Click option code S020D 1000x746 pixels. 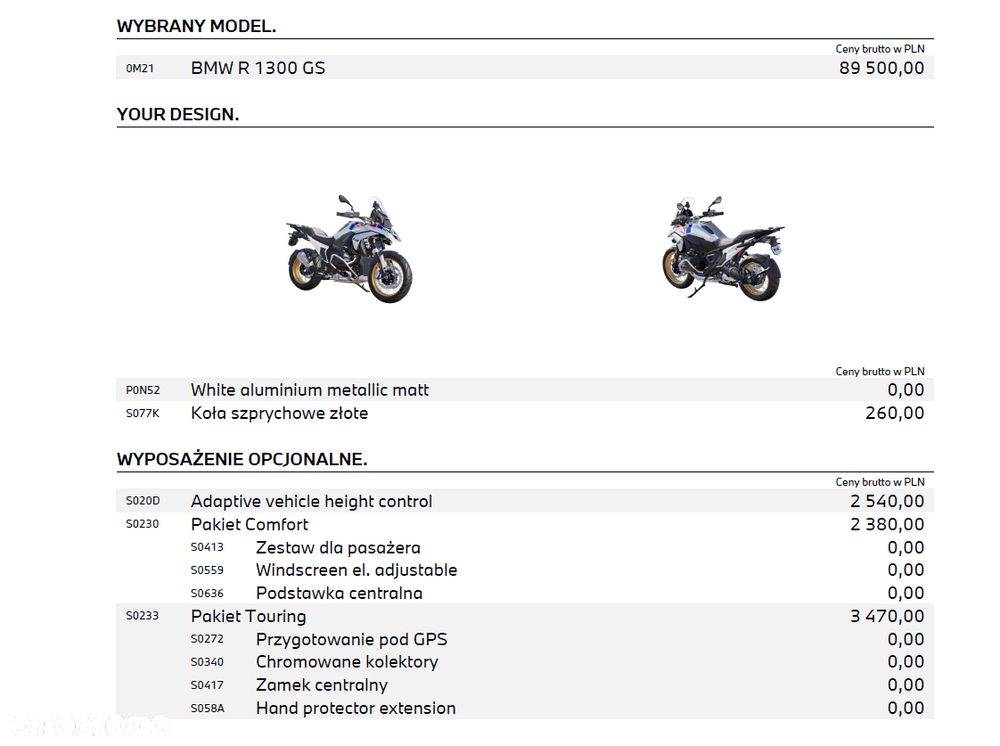click(143, 501)
